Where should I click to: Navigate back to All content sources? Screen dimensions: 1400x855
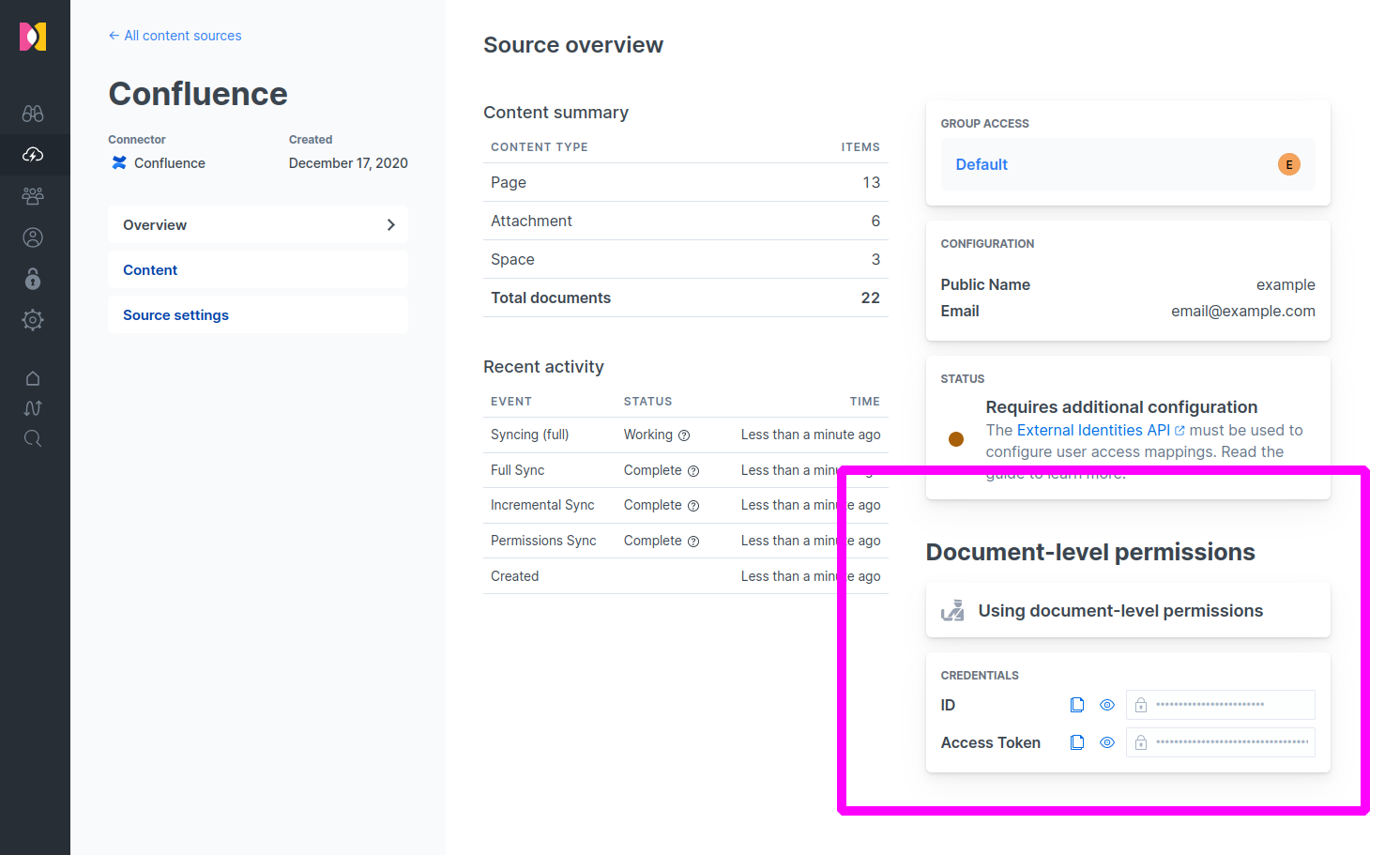175,36
